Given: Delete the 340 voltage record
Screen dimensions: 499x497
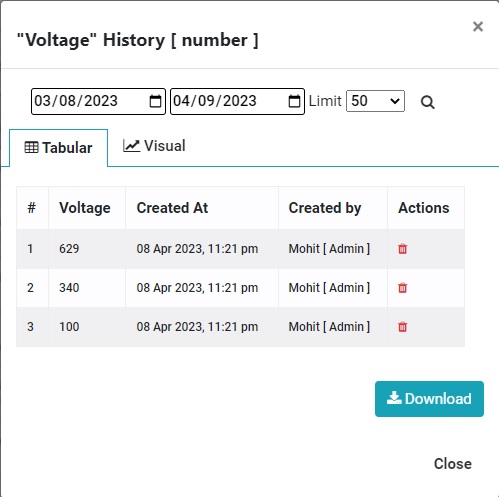Looking at the screenshot, I should tap(402, 288).
